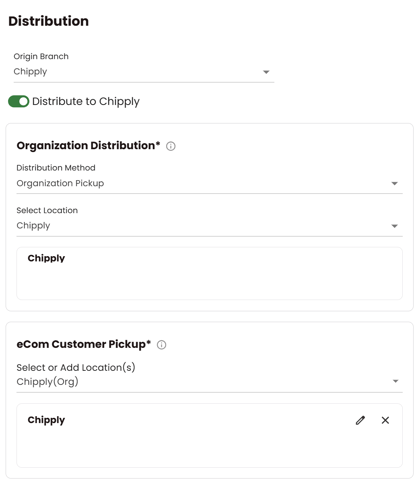
Task: Click Chipply(Org) value in location field
Action: 47,381
